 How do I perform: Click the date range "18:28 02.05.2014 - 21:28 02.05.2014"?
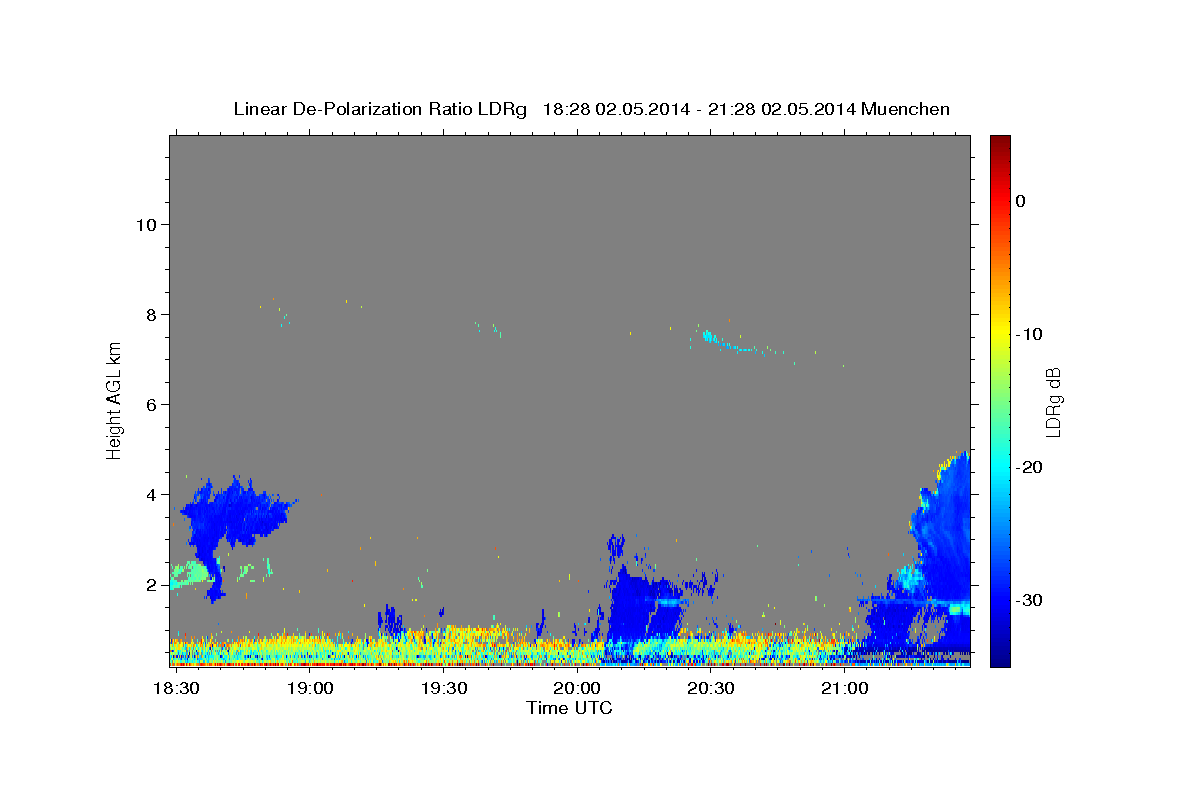[698, 109]
